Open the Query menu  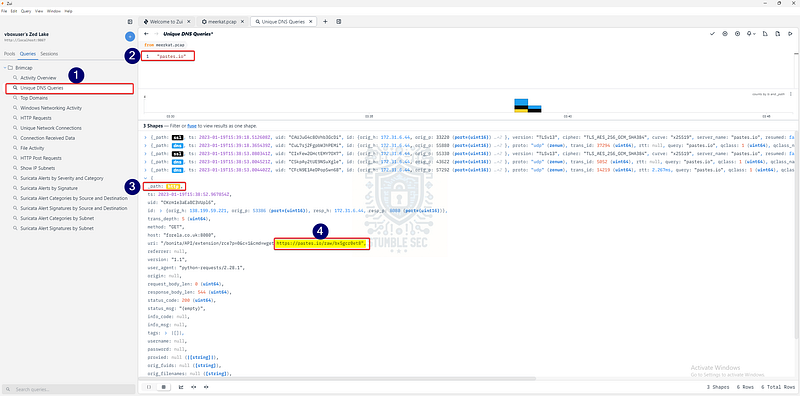click(x=26, y=11)
